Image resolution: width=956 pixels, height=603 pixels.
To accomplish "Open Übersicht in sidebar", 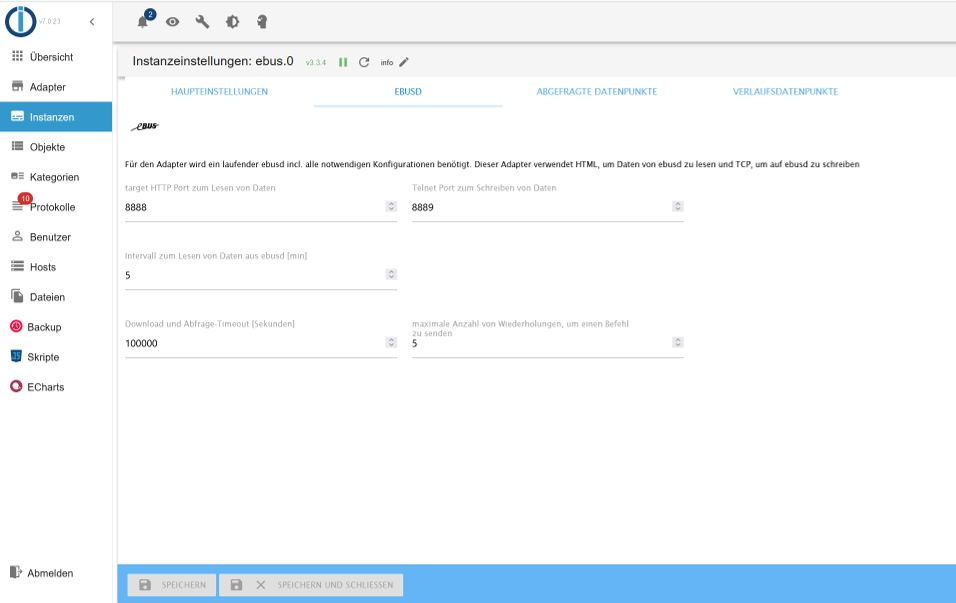I will tap(56, 57).
